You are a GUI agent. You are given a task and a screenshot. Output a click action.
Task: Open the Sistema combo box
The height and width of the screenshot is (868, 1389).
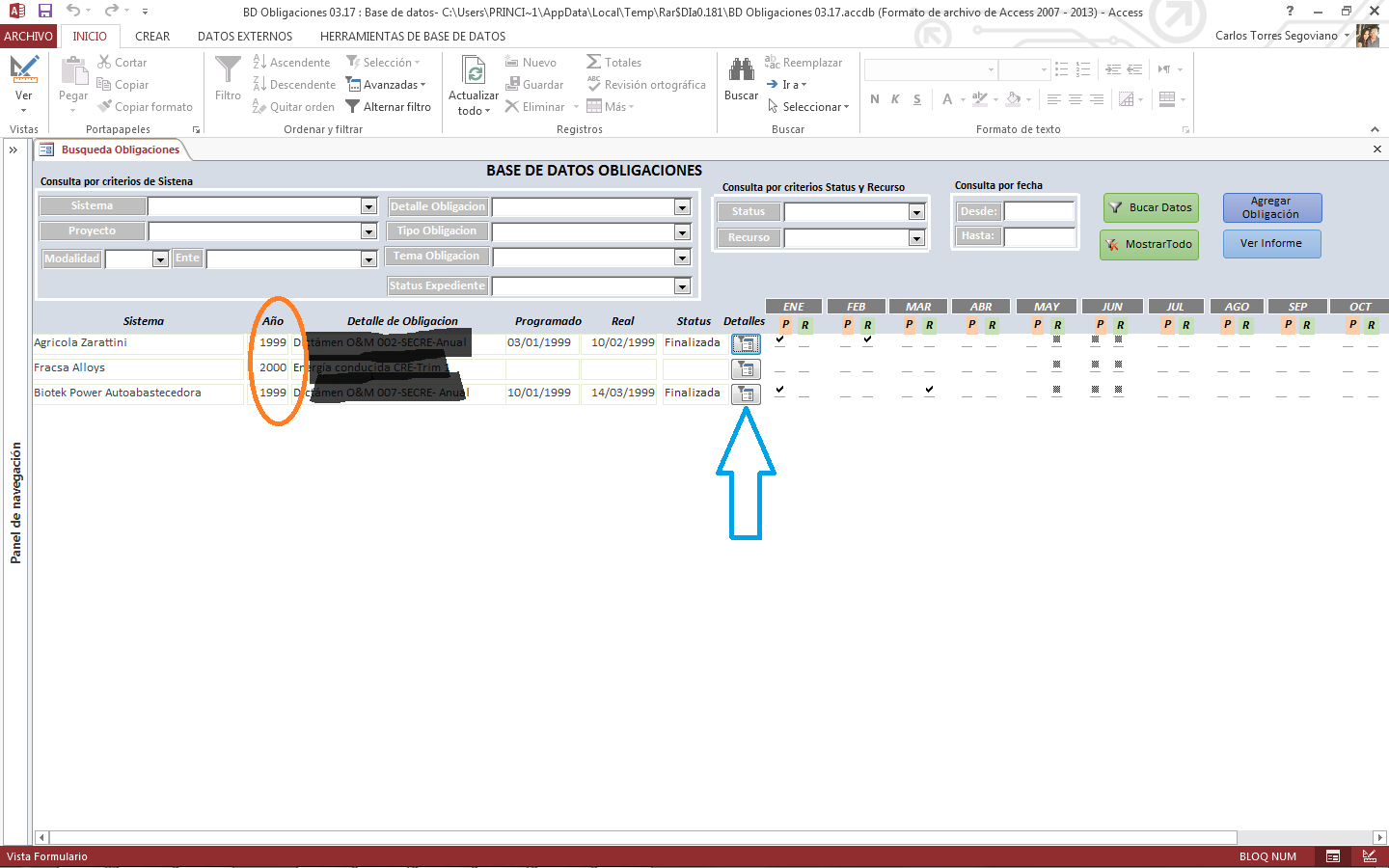click(368, 205)
